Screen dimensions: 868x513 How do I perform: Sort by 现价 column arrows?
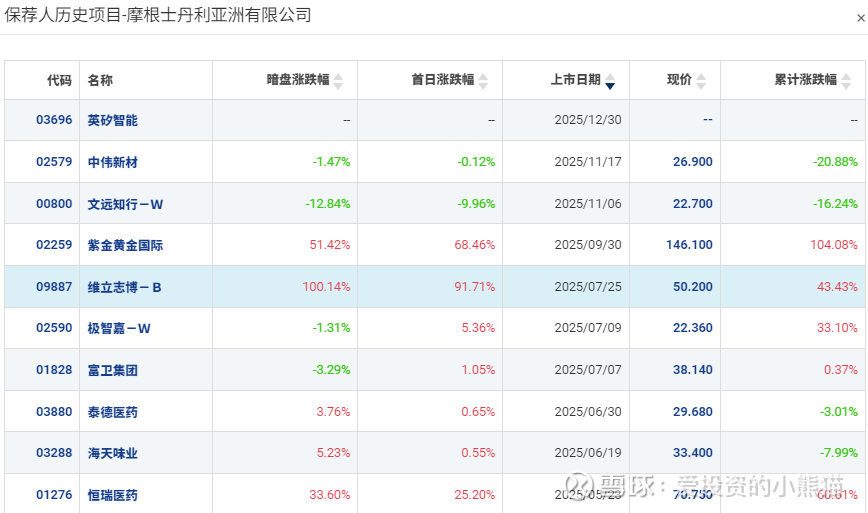701,81
